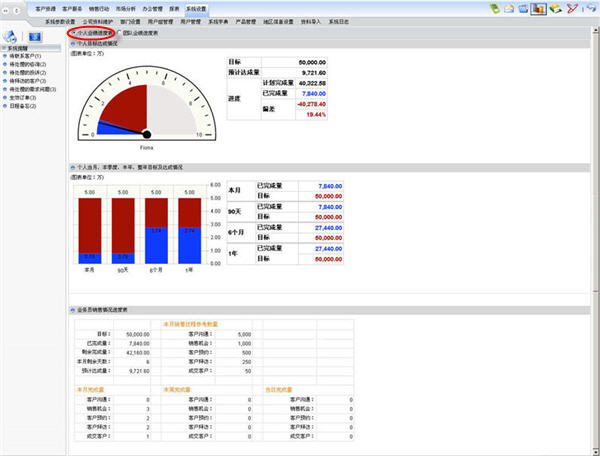The image size is (600, 456).
Task: Open the 产品管理 submenu item
Action: (x=246, y=22)
